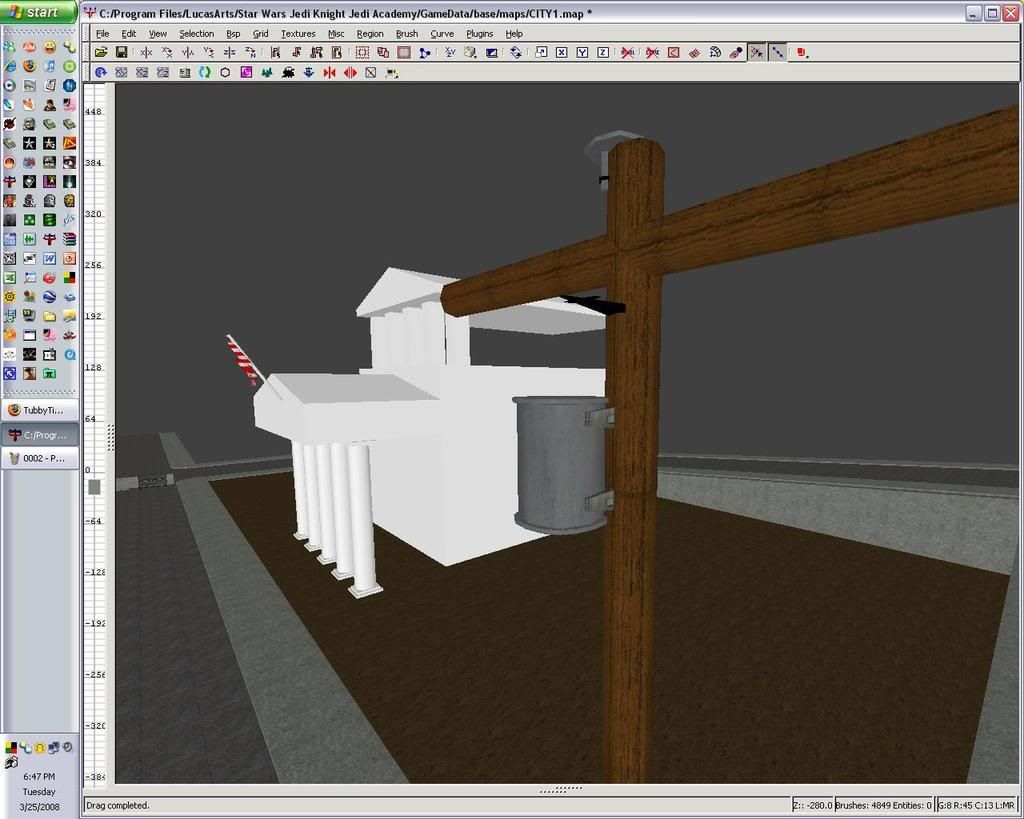The height and width of the screenshot is (819, 1024).
Task: Click the circular arrows refresh icon
Action: coord(516,52)
